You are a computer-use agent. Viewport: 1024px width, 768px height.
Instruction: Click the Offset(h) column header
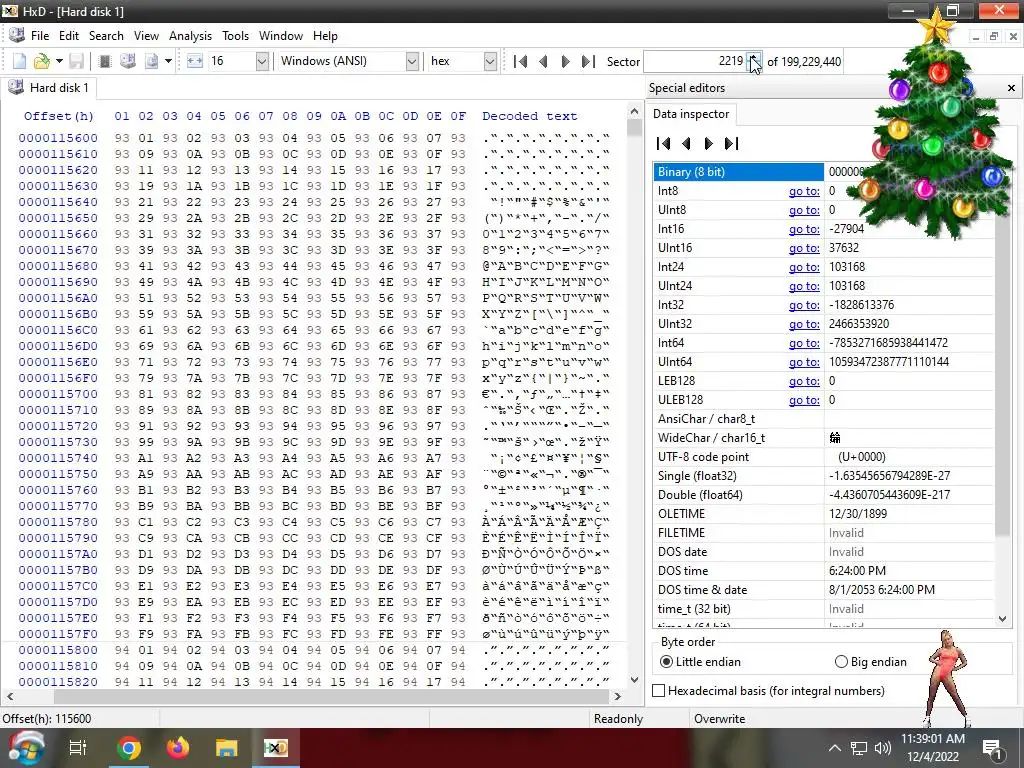[59, 116]
